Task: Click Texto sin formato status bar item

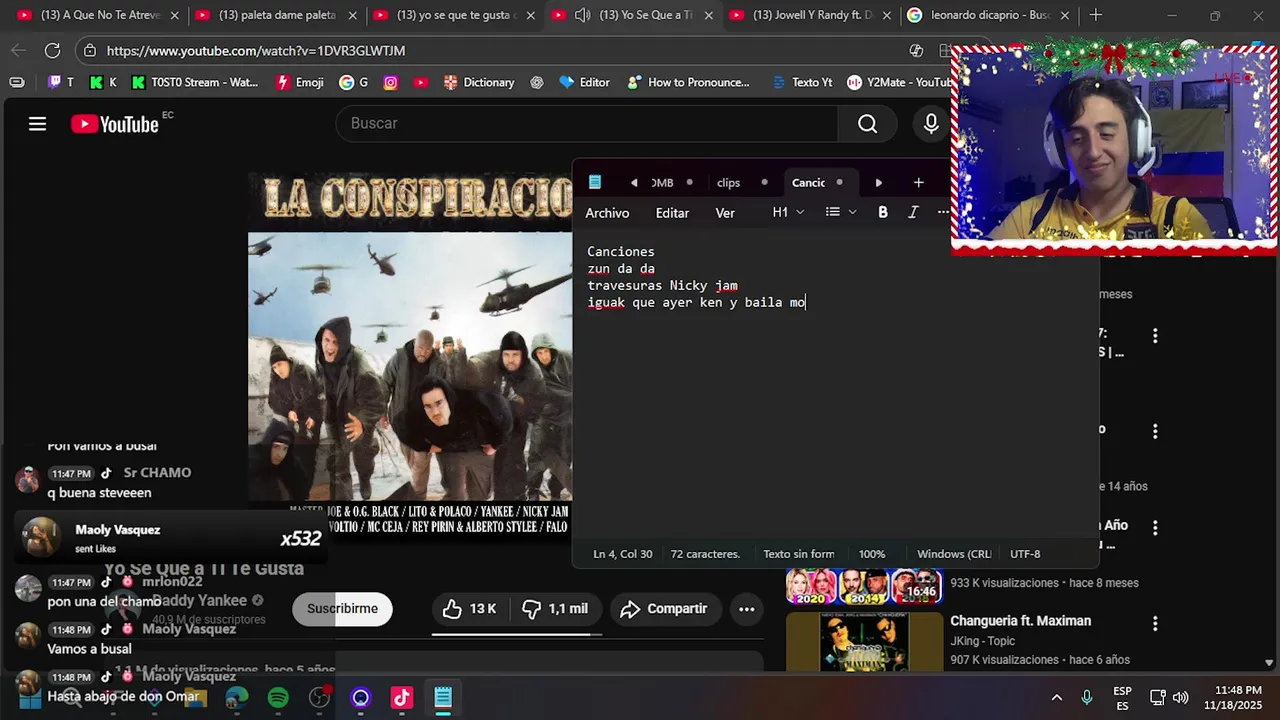Action: pyautogui.click(x=798, y=554)
